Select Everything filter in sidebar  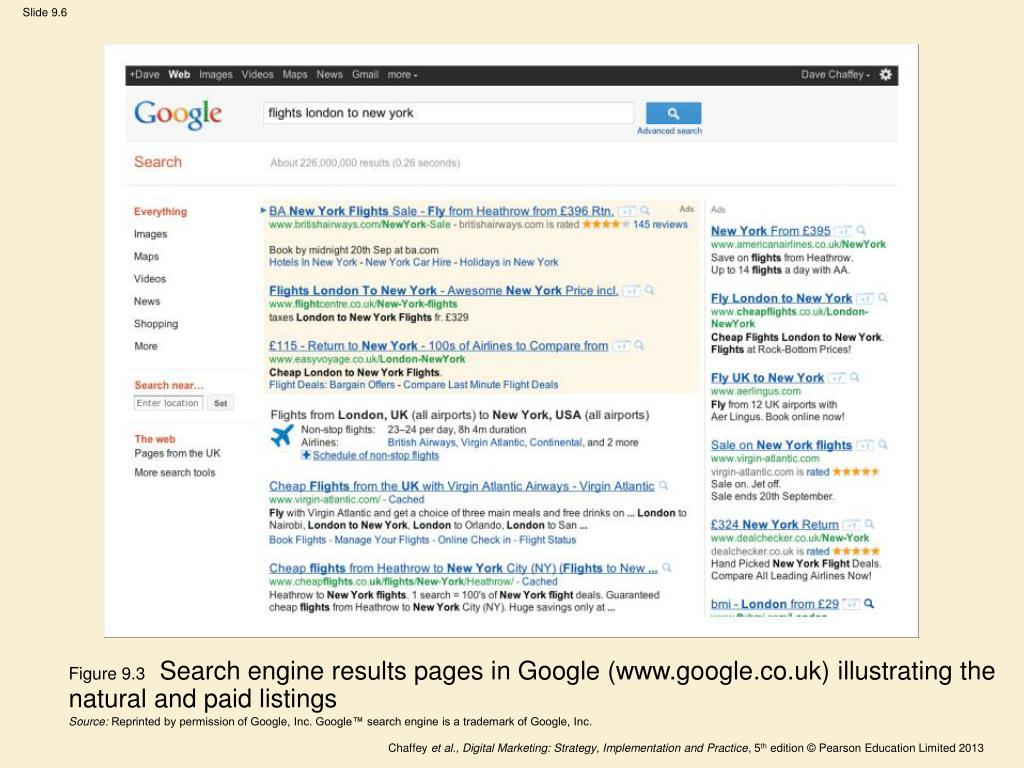(160, 212)
